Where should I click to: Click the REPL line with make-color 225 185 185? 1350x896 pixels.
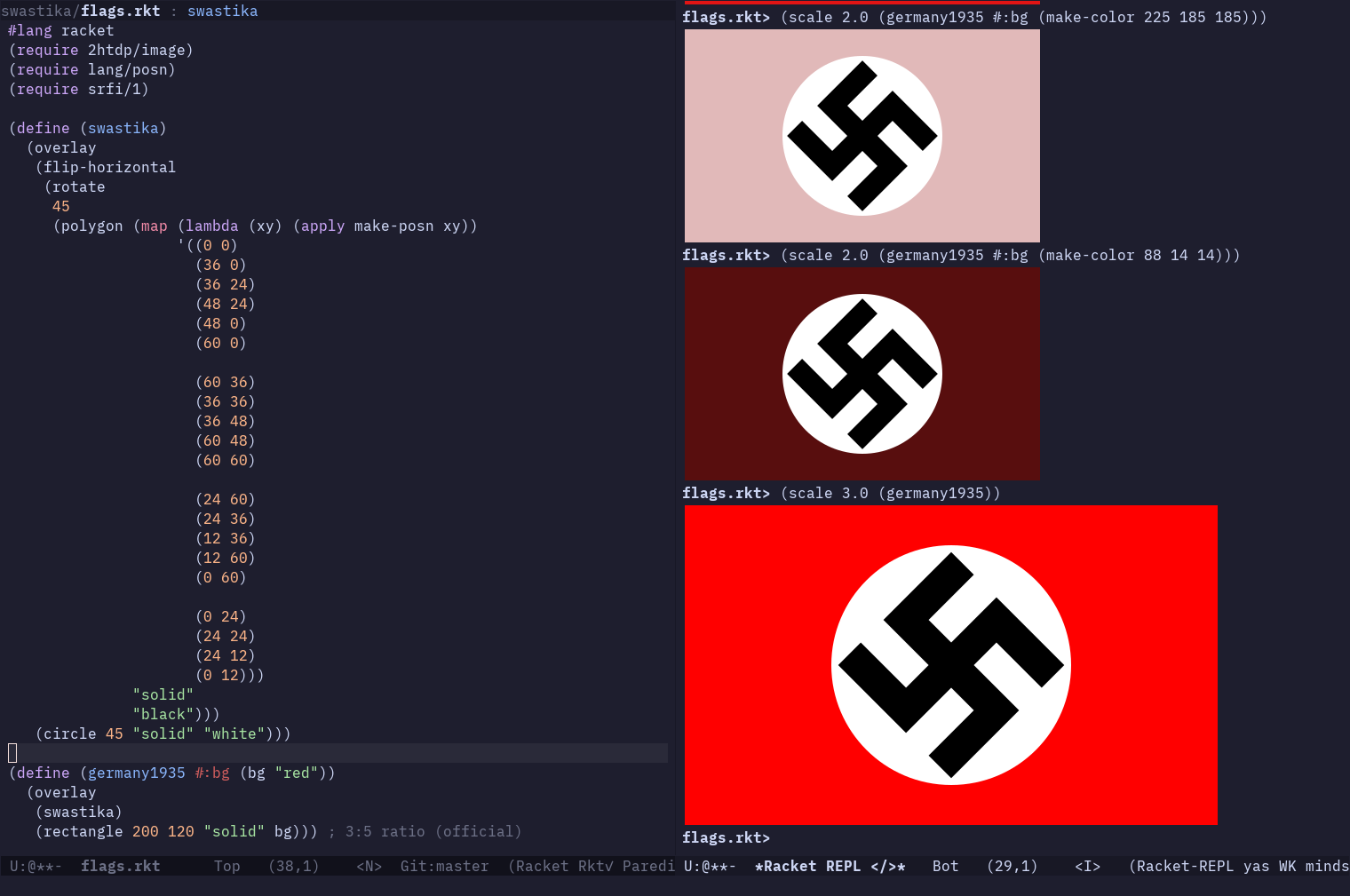975,17
